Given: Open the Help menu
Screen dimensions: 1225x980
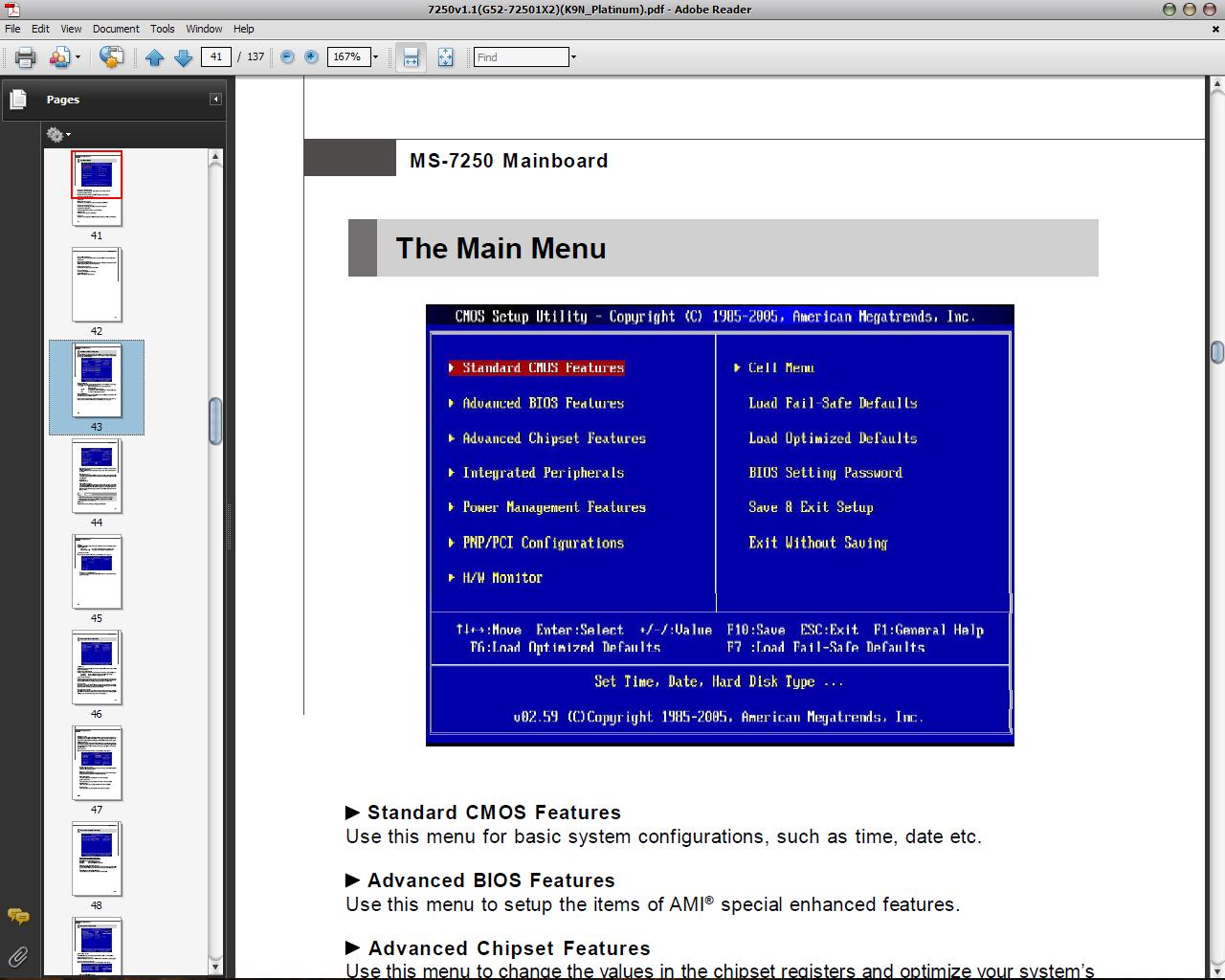Looking at the screenshot, I should pos(244,29).
